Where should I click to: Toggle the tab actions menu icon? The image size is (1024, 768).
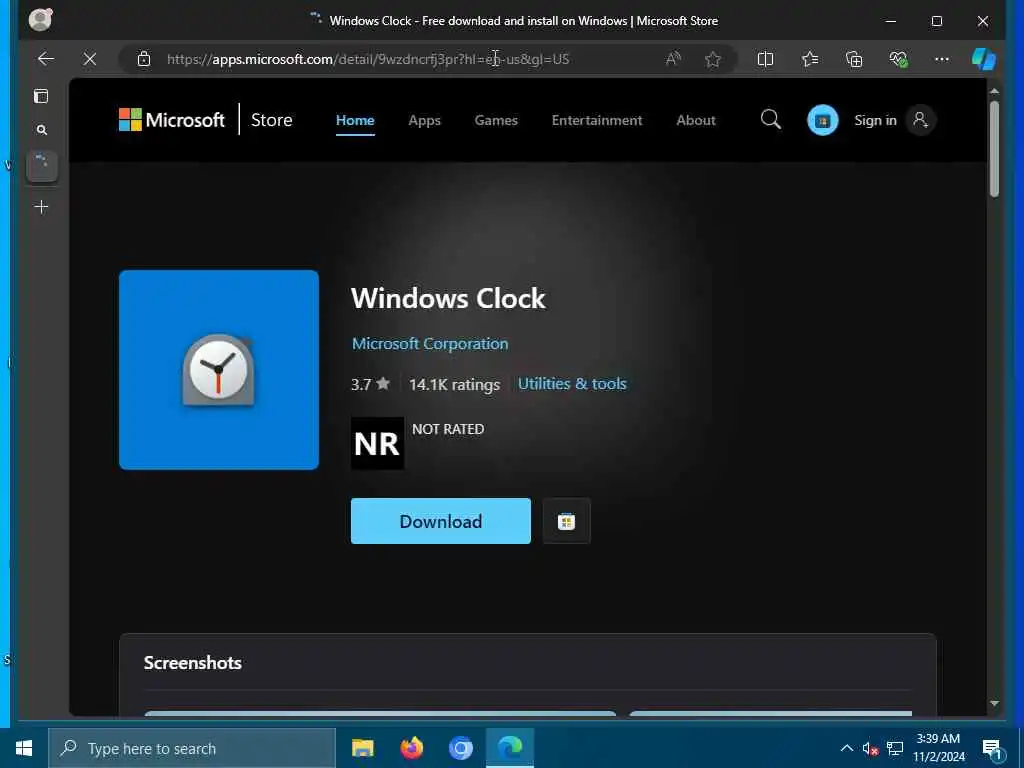41,96
